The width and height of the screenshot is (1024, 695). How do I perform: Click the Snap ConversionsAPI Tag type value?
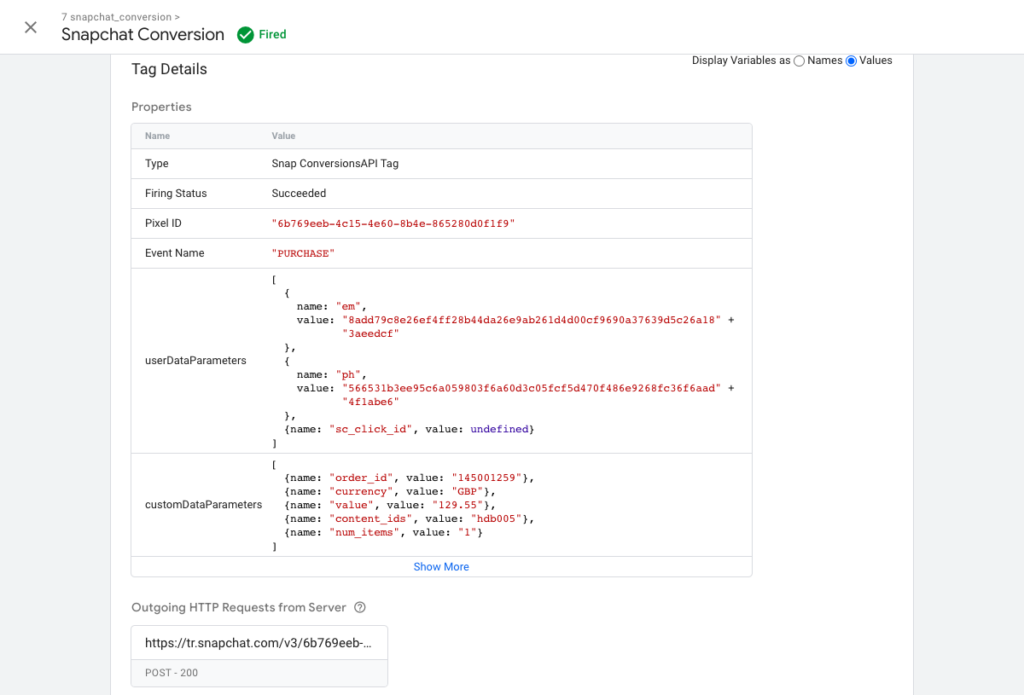pos(335,163)
